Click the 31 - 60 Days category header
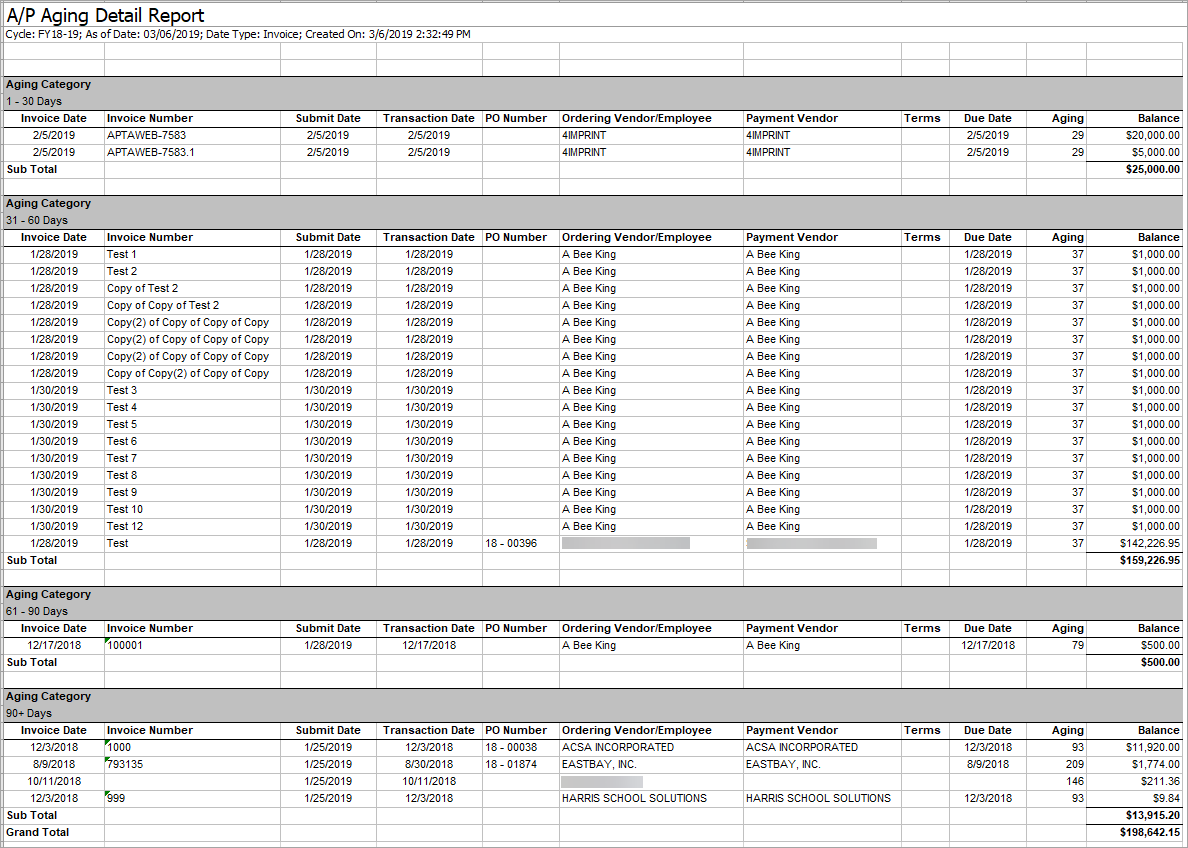This screenshot has width=1188, height=848. click(x=37, y=220)
